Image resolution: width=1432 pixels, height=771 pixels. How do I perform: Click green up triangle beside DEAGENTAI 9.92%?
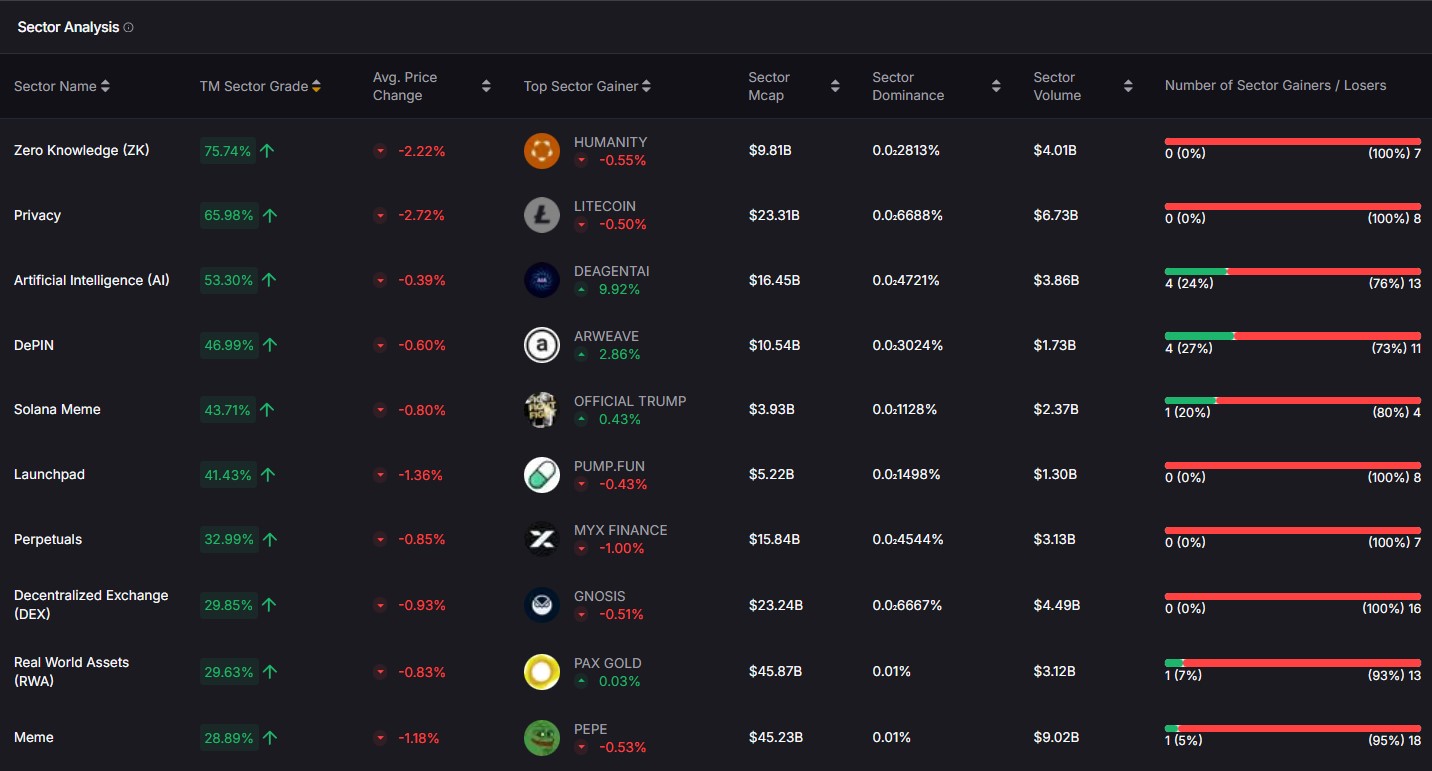point(581,290)
